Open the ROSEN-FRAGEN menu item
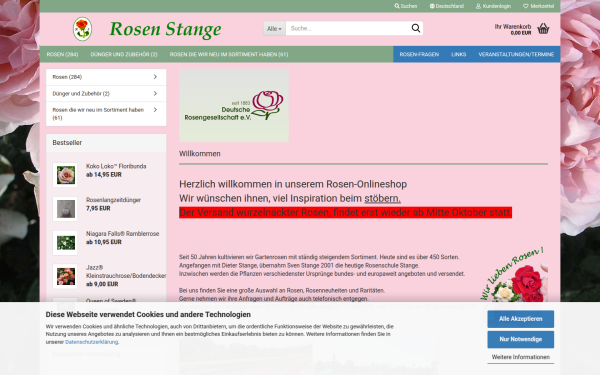This screenshot has height=375, width=600. [x=419, y=54]
